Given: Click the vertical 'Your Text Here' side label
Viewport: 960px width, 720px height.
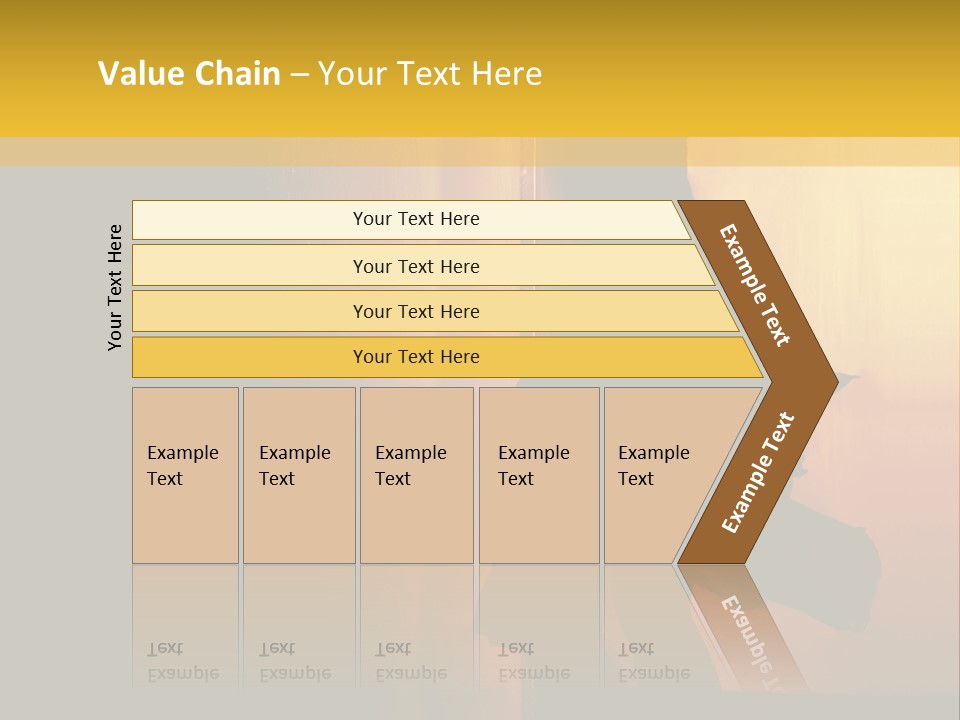Looking at the screenshot, I should click(x=115, y=287).
